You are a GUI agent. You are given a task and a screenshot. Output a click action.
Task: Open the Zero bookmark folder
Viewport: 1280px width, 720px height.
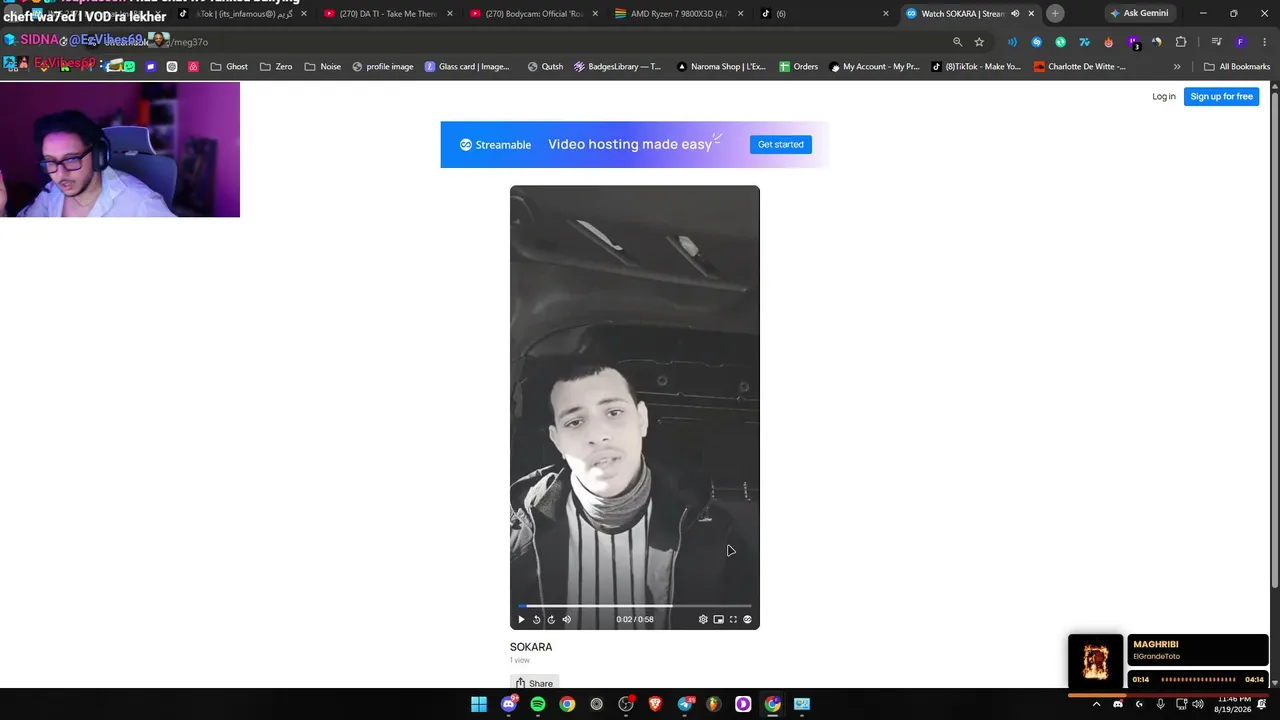point(276,67)
